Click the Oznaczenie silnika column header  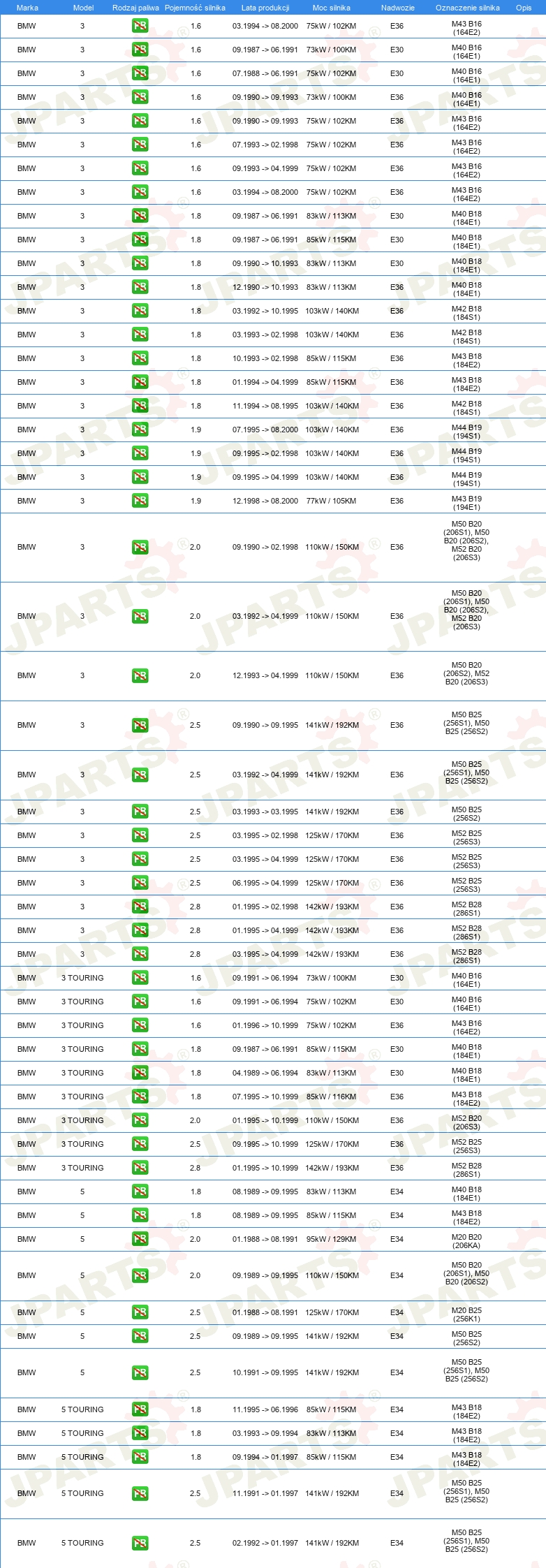(x=467, y=8)
